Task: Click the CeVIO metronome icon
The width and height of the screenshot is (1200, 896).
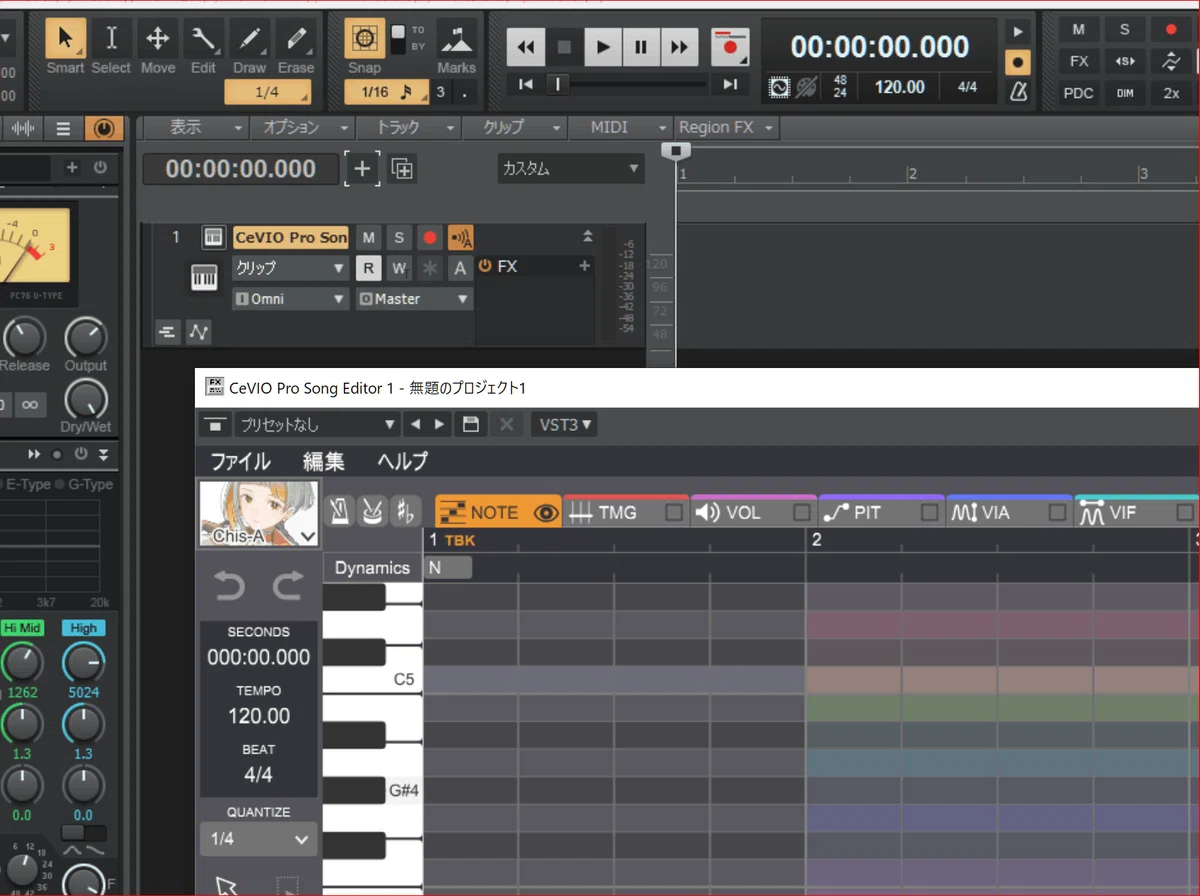Action: point(340,511)
